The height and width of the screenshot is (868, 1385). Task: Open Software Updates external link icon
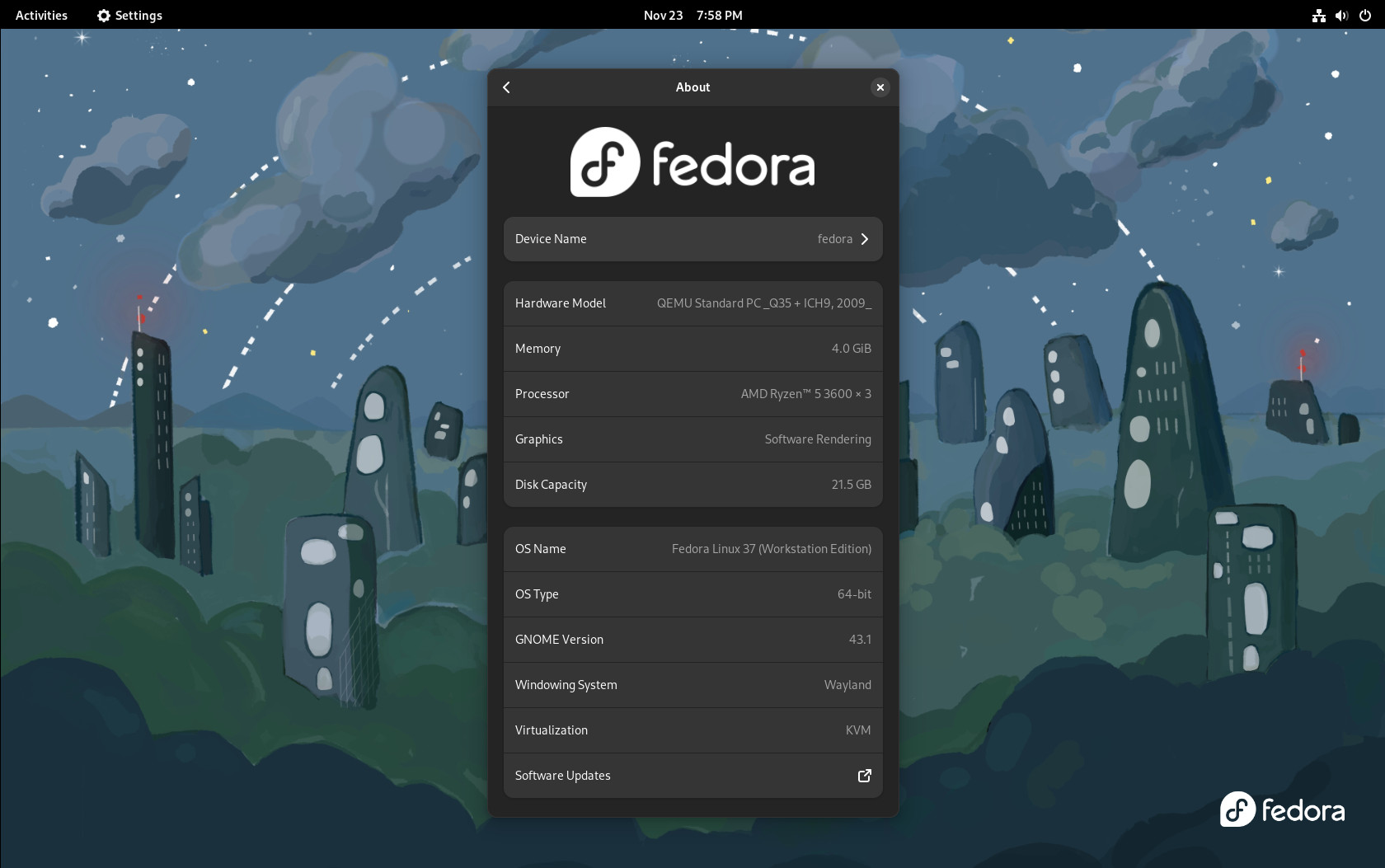864,776
